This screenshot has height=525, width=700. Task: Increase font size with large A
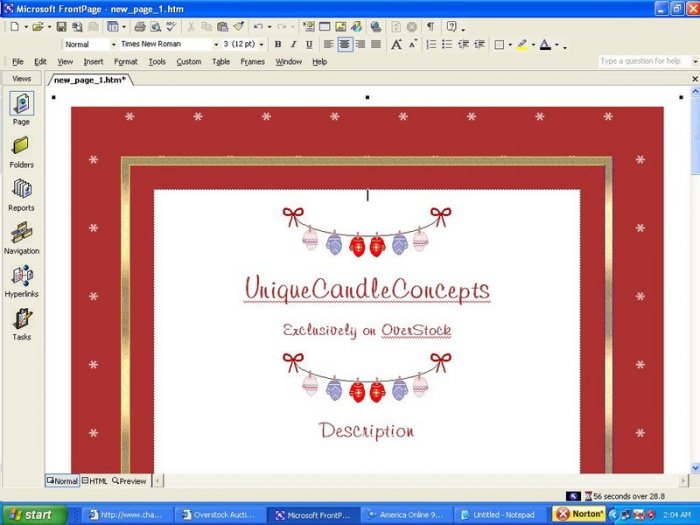(x=396, y=44)
